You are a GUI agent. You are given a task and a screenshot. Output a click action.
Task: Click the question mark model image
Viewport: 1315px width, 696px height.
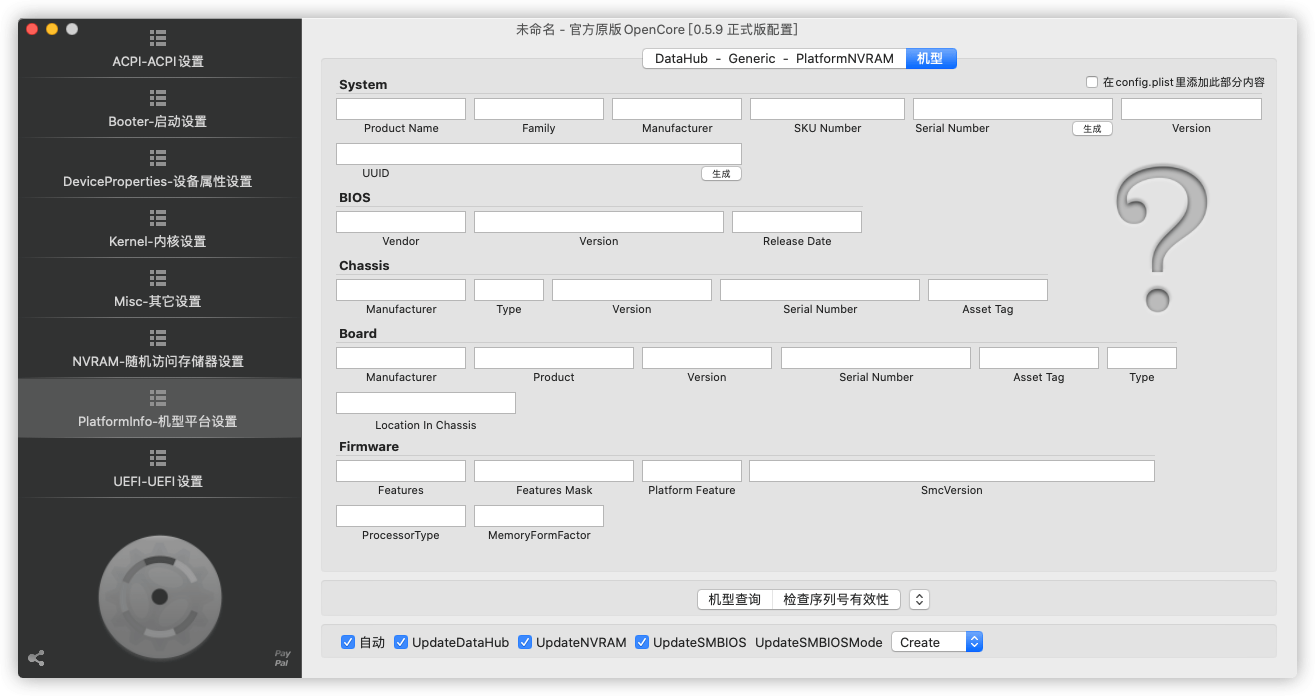click(1161, 239)
